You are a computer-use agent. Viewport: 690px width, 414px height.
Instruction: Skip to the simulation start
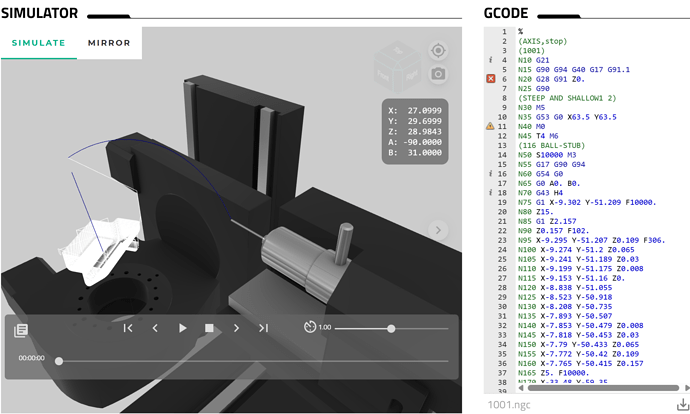(128, 328)
